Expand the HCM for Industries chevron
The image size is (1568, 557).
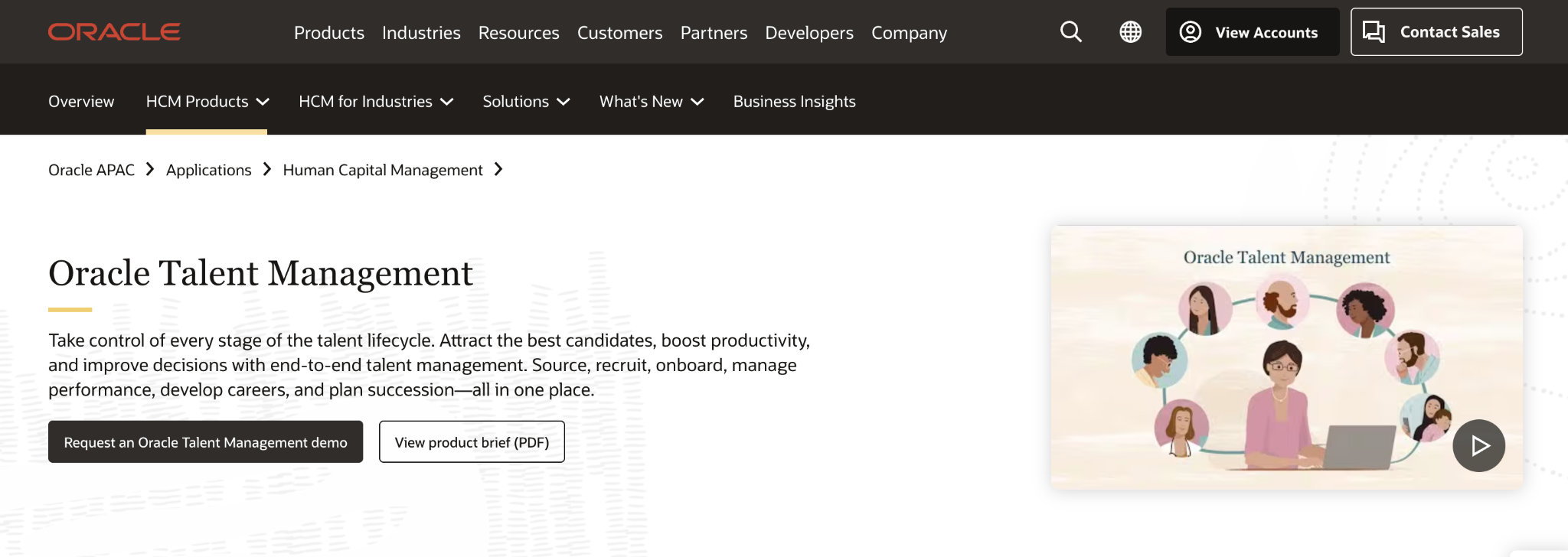pos(447,102)
